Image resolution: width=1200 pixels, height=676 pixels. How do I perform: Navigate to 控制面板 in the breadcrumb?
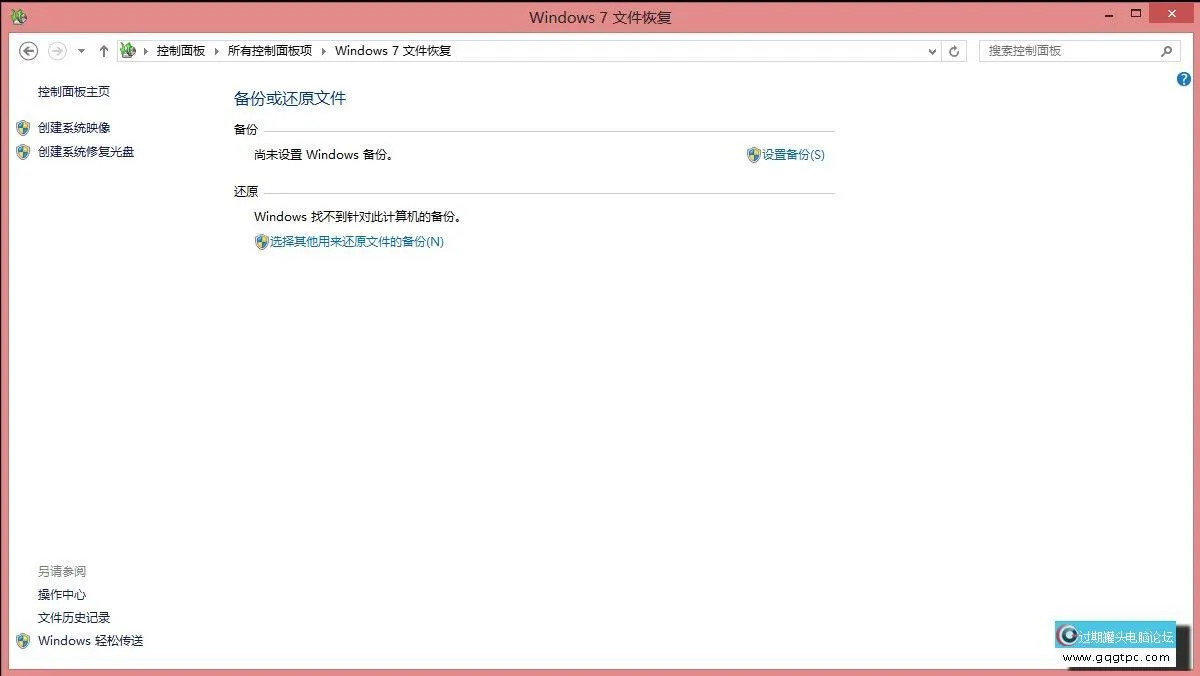pos(181,50)
